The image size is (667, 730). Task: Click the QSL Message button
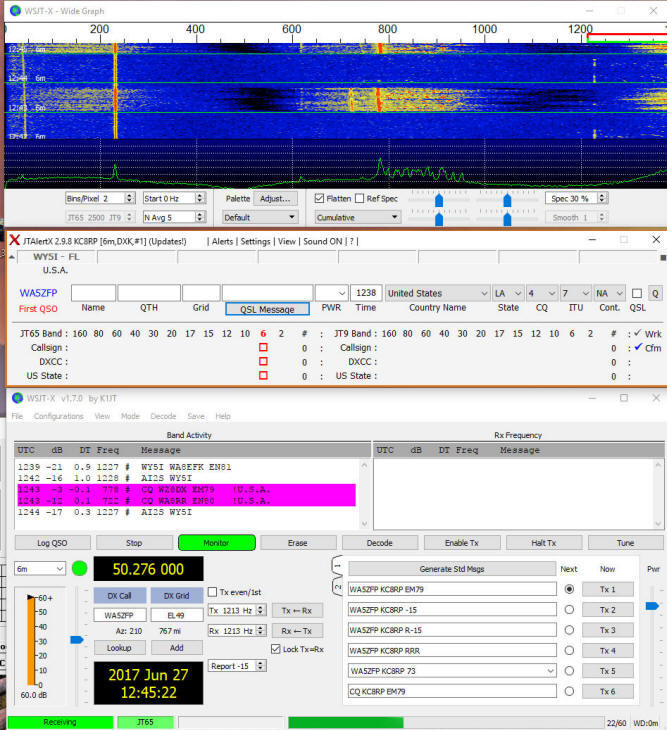(267, 309)
